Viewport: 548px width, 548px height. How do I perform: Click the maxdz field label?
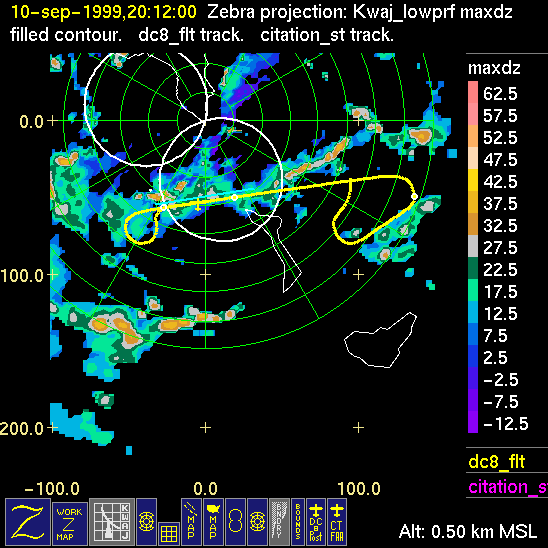pos(494,68)
